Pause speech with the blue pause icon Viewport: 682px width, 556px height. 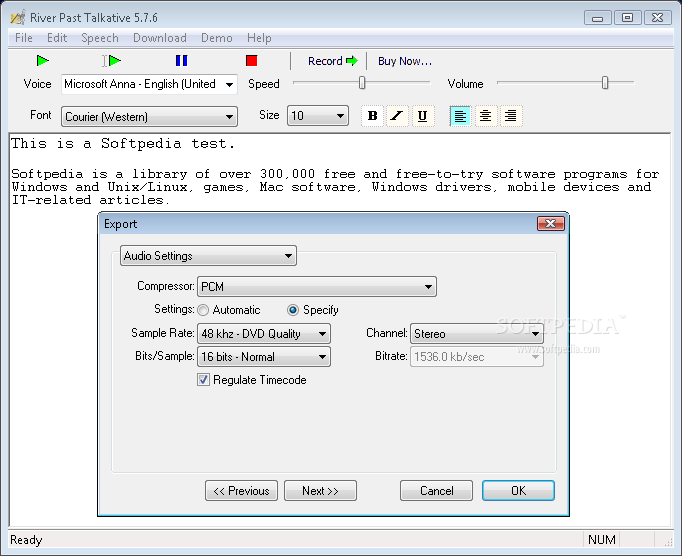coord(181,60)
